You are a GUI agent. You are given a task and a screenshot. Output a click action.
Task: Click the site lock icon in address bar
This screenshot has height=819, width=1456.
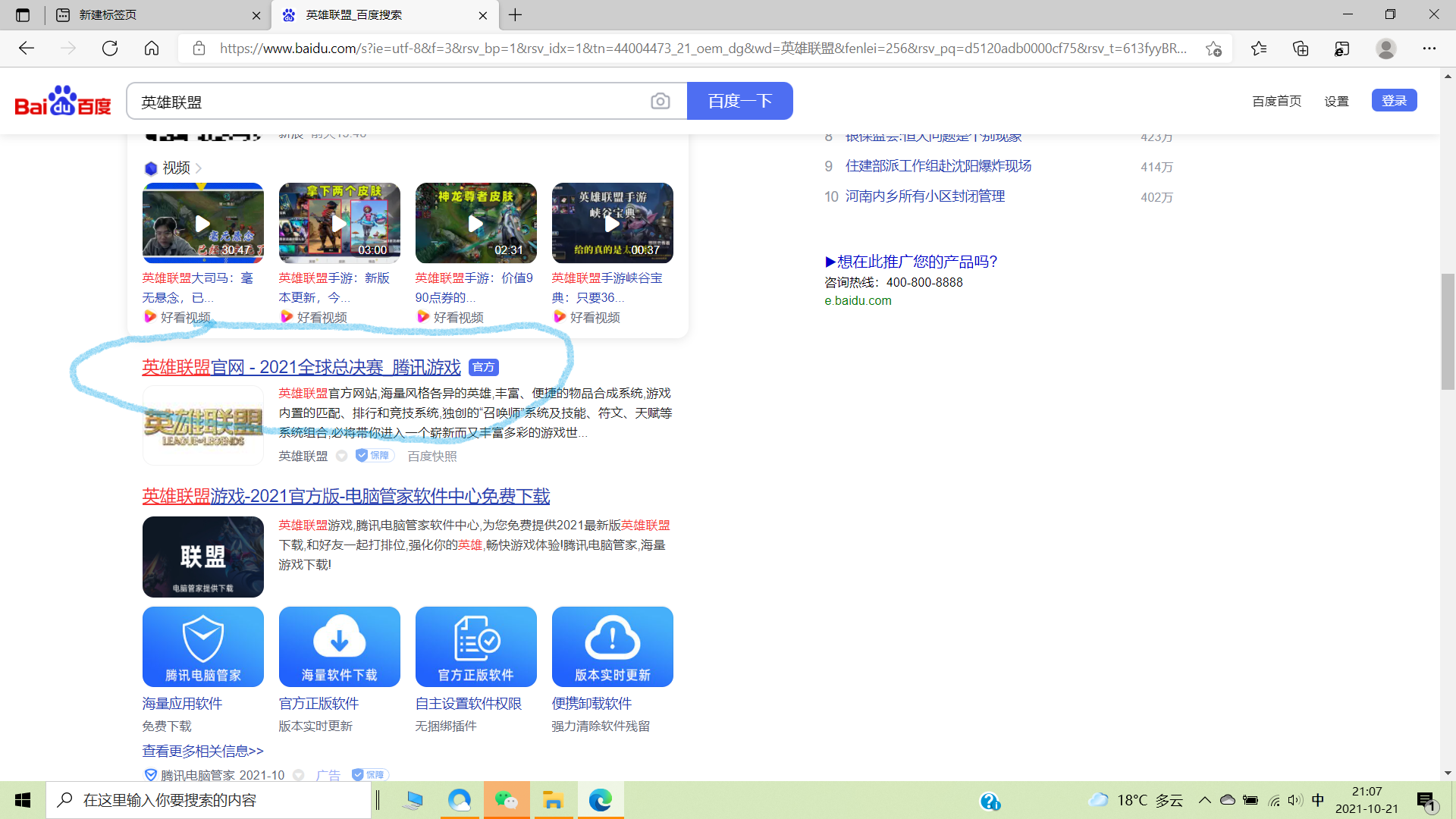click(x=199, y=49)
